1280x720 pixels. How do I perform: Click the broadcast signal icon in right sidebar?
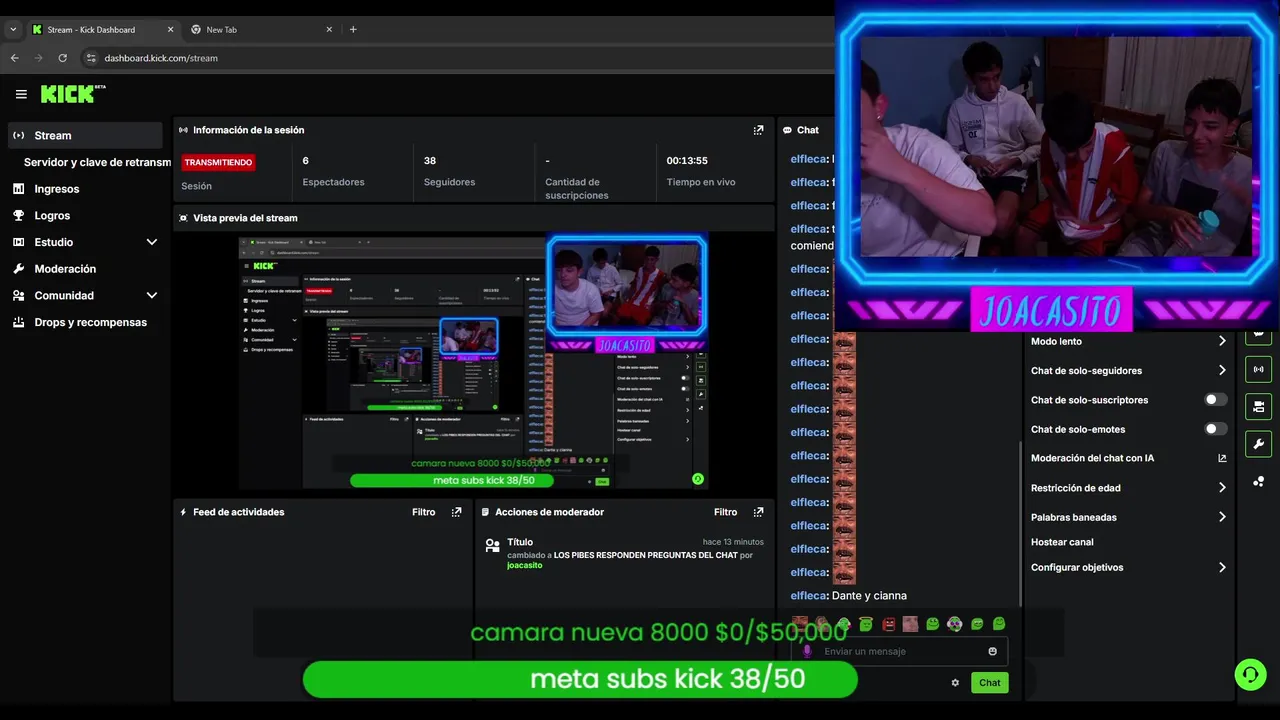[1258, 369]
